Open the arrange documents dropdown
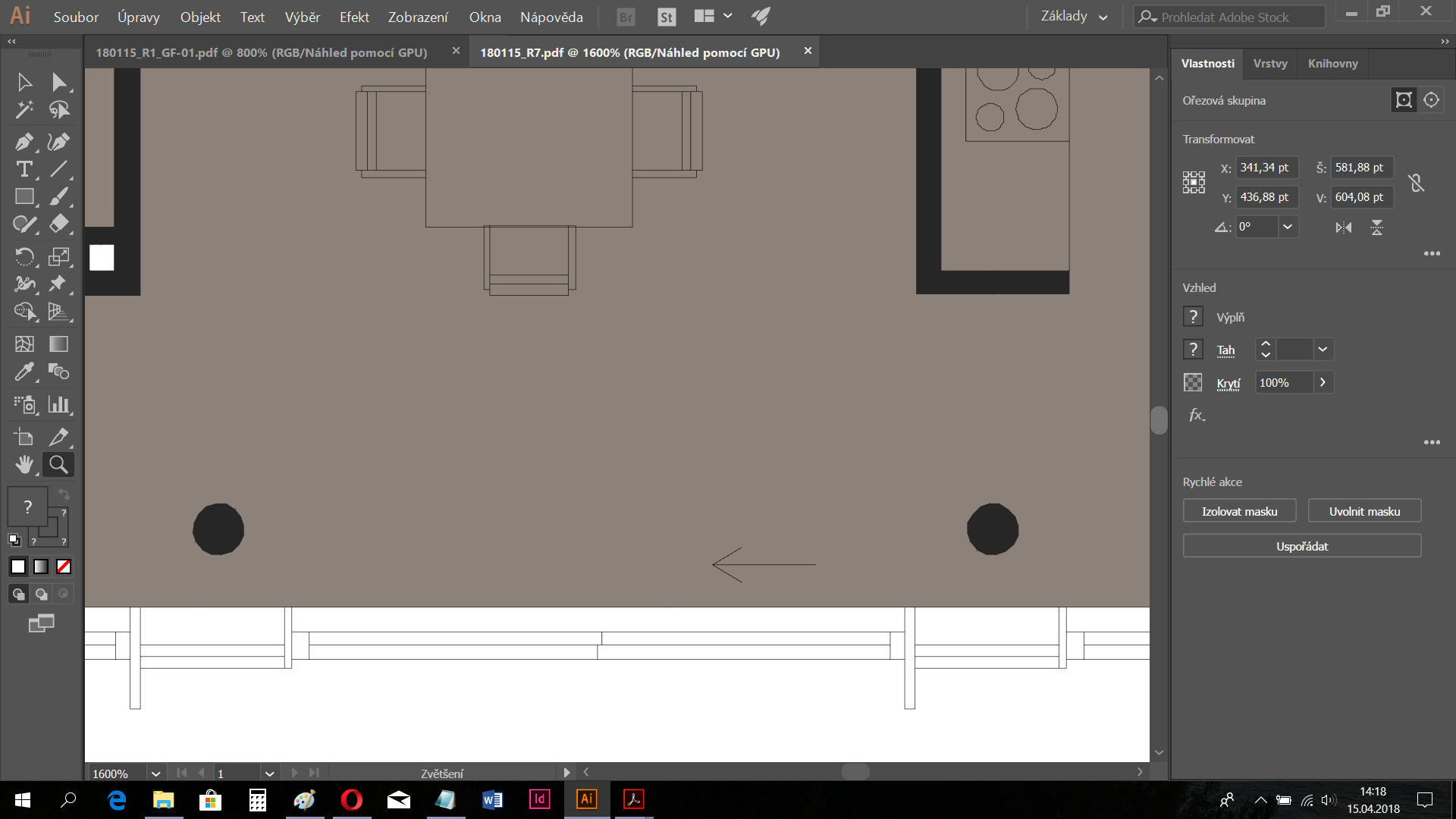Screen dimensions: 1456x819 pos(714,16)
